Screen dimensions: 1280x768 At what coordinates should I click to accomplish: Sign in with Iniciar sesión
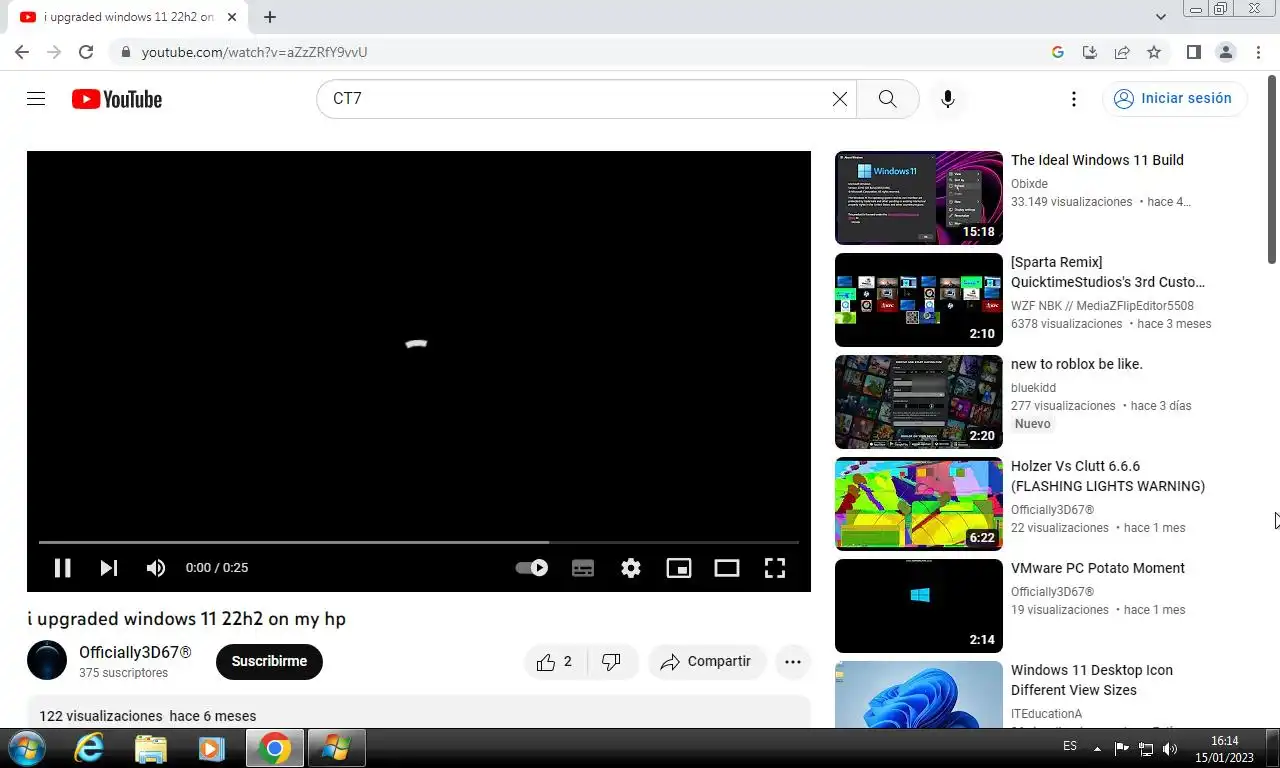coord(1174,98)
